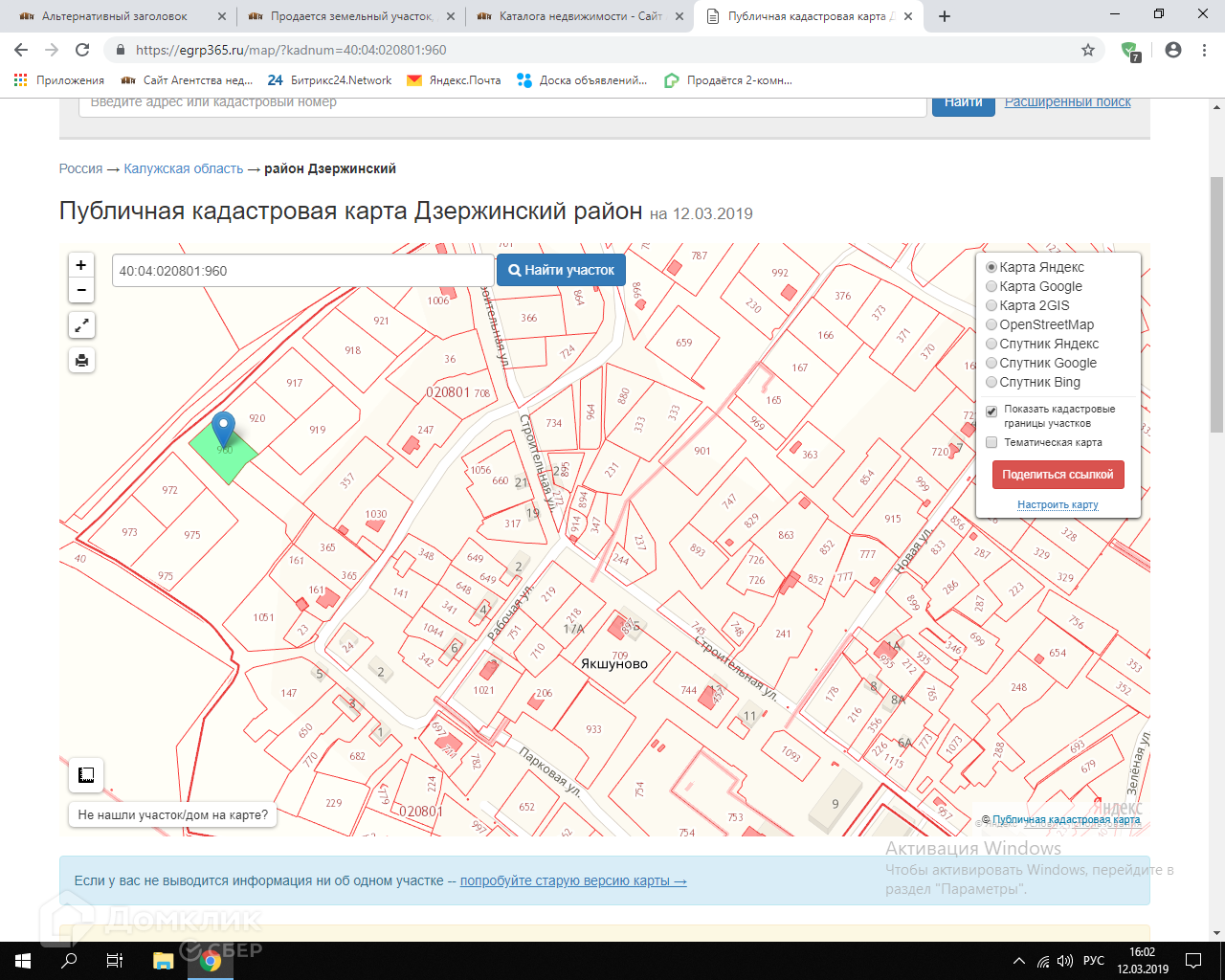Switch to Продается земельный участок tab
1225x980 pixels.
pos(350,16)
